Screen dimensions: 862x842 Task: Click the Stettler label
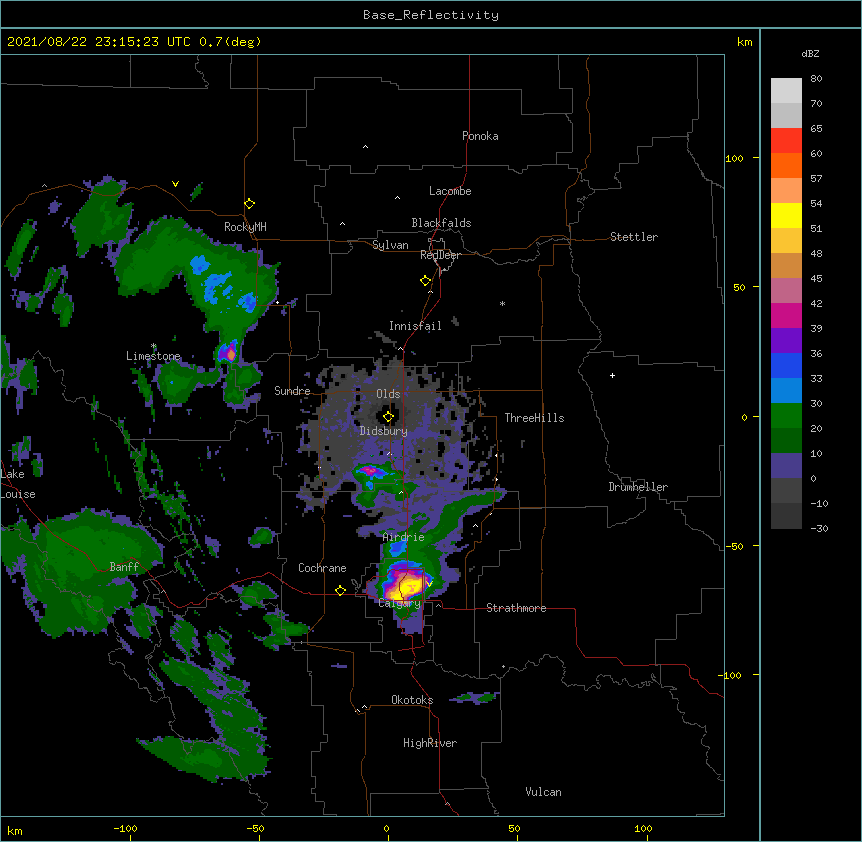tap(634, 237)
